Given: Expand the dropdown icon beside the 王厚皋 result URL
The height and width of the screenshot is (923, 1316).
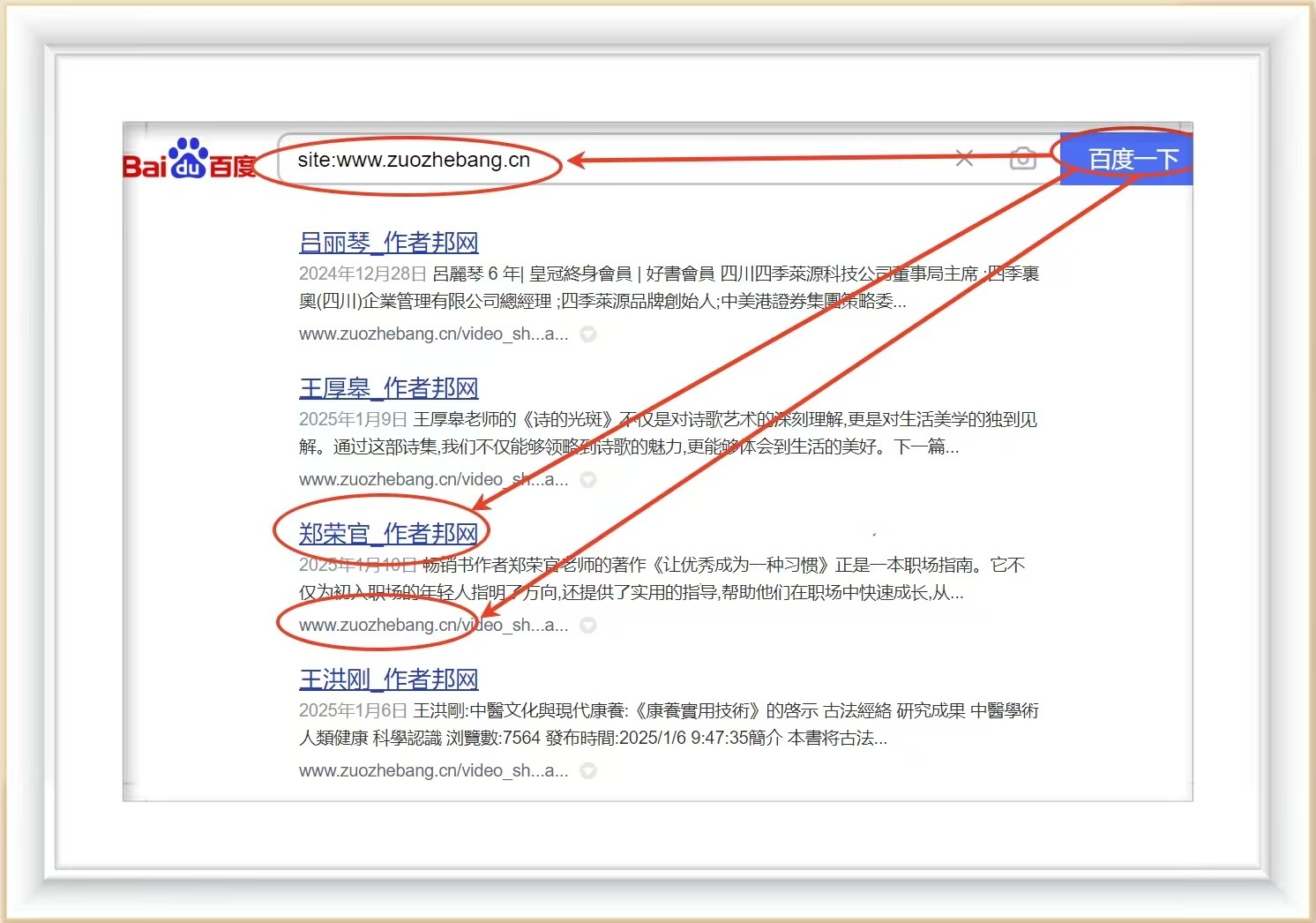Looking at the screenshot, I should (x=588, y=480).
